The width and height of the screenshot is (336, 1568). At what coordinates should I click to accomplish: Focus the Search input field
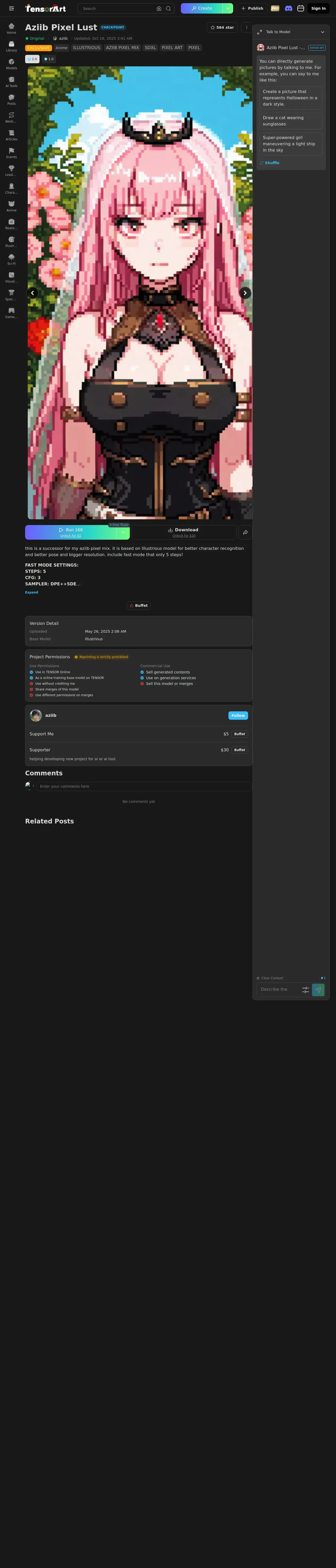click(x=118, y=9)
